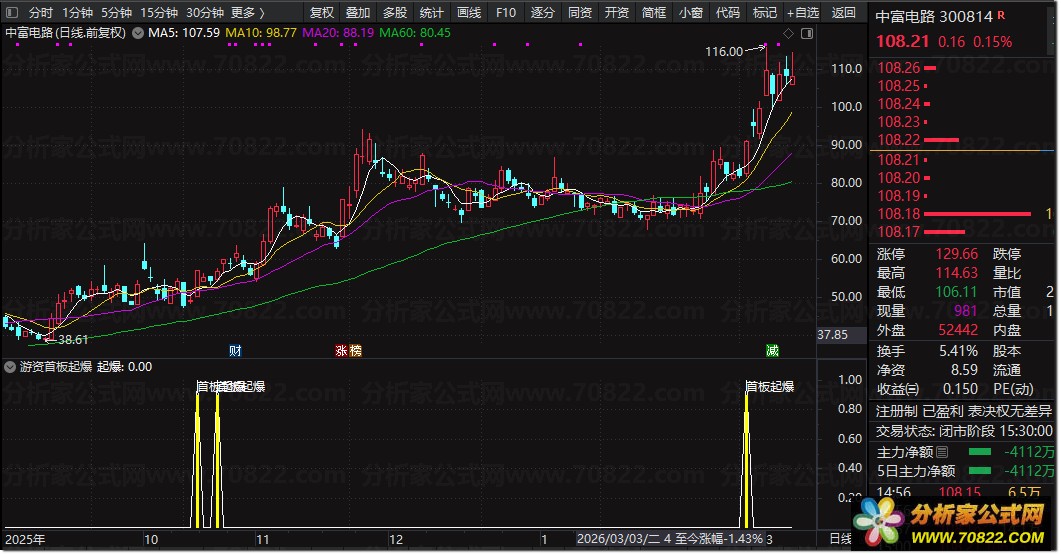
Task: Click the R badge next to stock code
Action: tap(1001, 15)
